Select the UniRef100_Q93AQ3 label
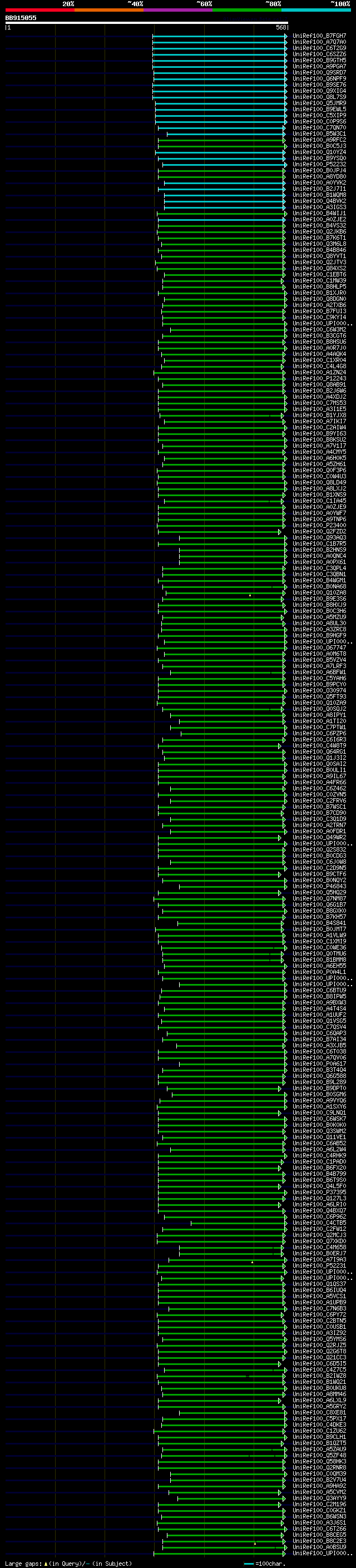The image size is (356, 1568). [319, 537]
